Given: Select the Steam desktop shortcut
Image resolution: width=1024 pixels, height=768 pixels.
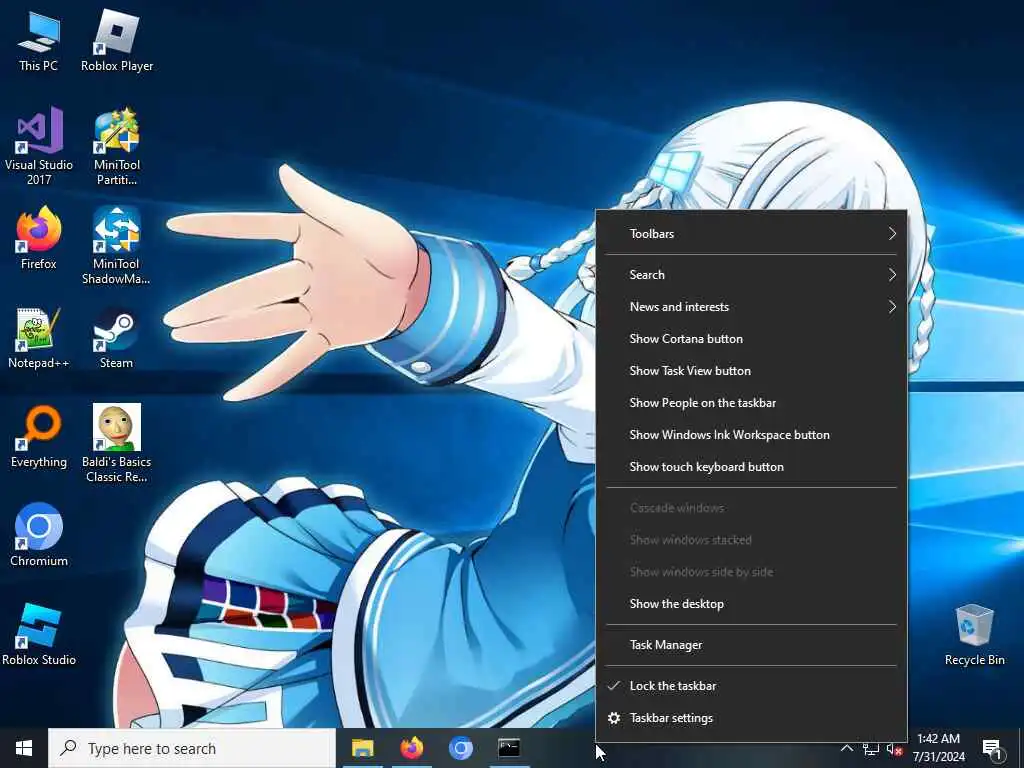Looking at the screenshot, I should (x=117, y=338).
